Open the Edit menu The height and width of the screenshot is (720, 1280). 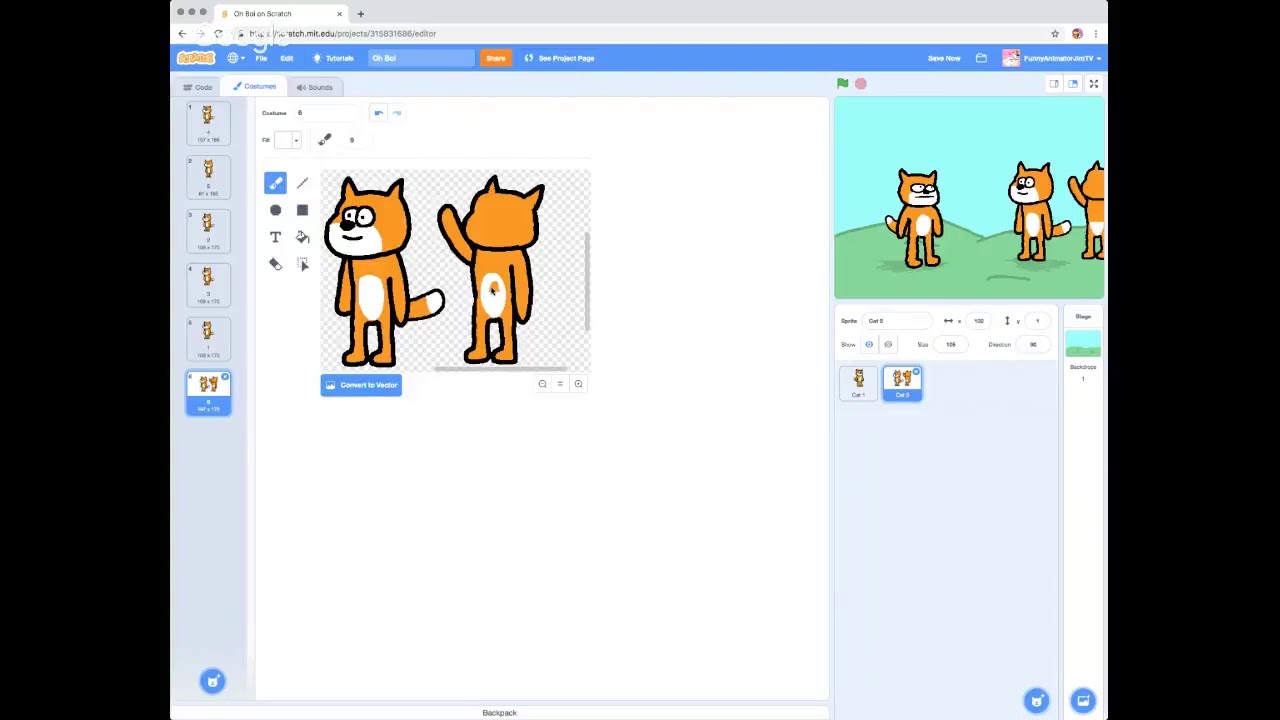coord(287,58)
